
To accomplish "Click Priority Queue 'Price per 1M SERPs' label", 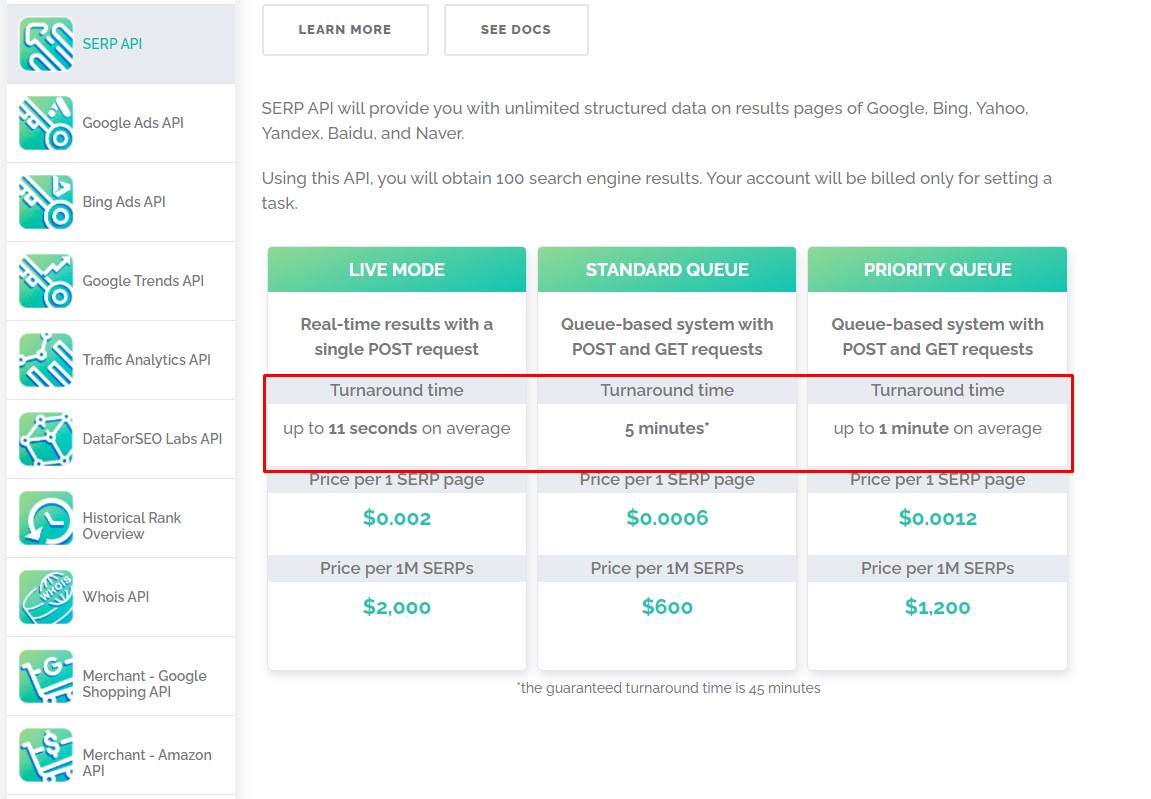I will tap(937, 568).
